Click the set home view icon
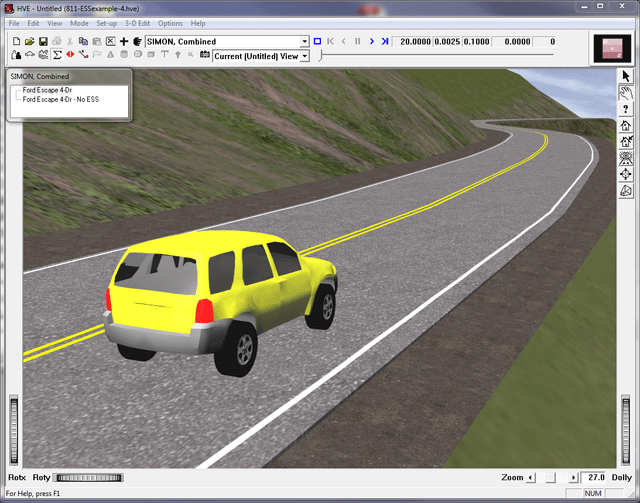This screenshot has height=503, width=640. 625,142
